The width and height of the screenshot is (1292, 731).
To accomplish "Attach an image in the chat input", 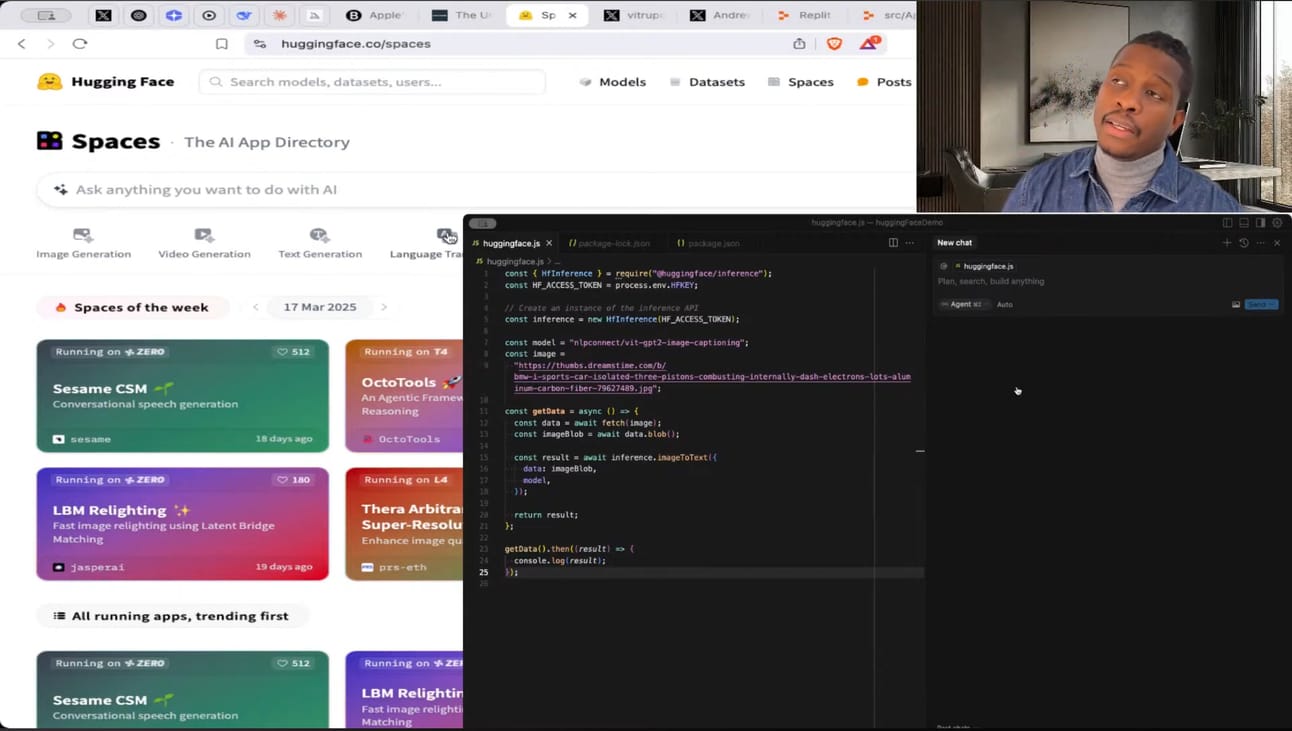I will click(x=1236, y=304).
